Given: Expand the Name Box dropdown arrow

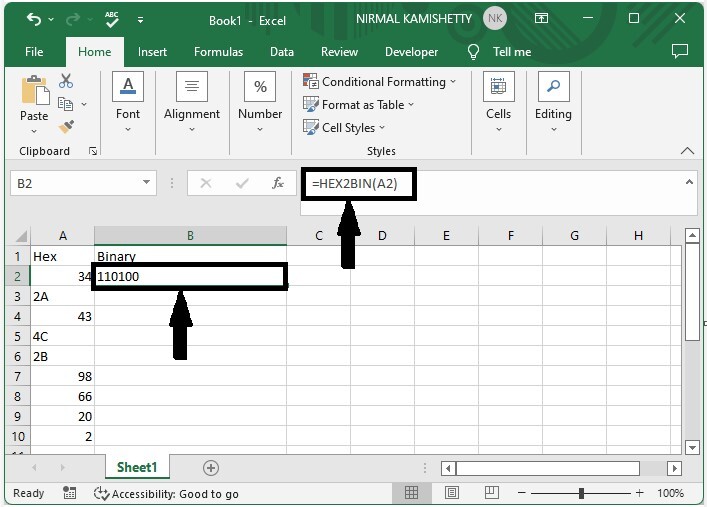Looking at the screenshot, I should pos(147,182).
